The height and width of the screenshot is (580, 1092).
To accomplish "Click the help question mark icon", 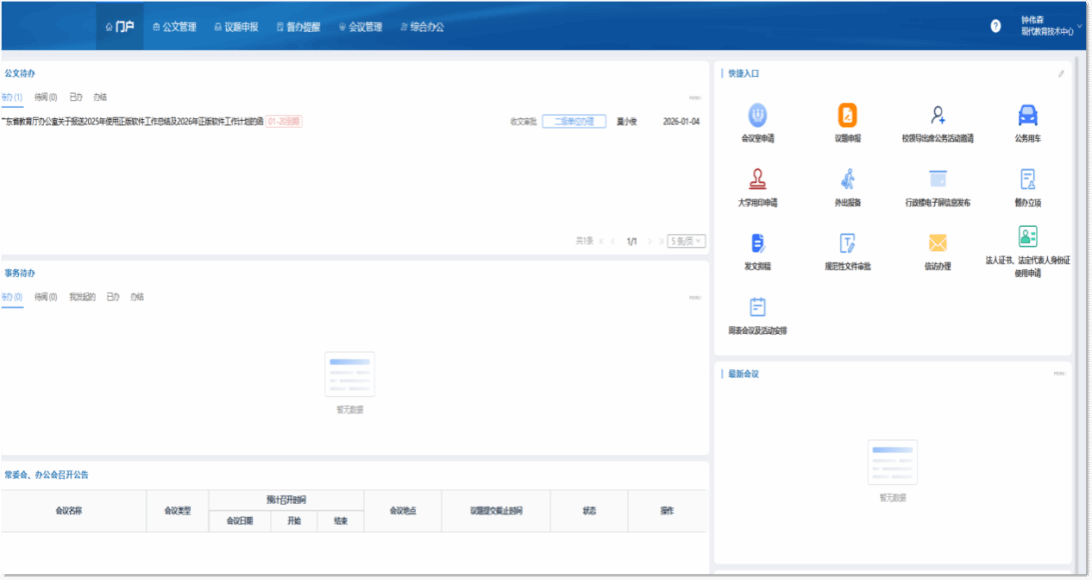I will (995, 27).
